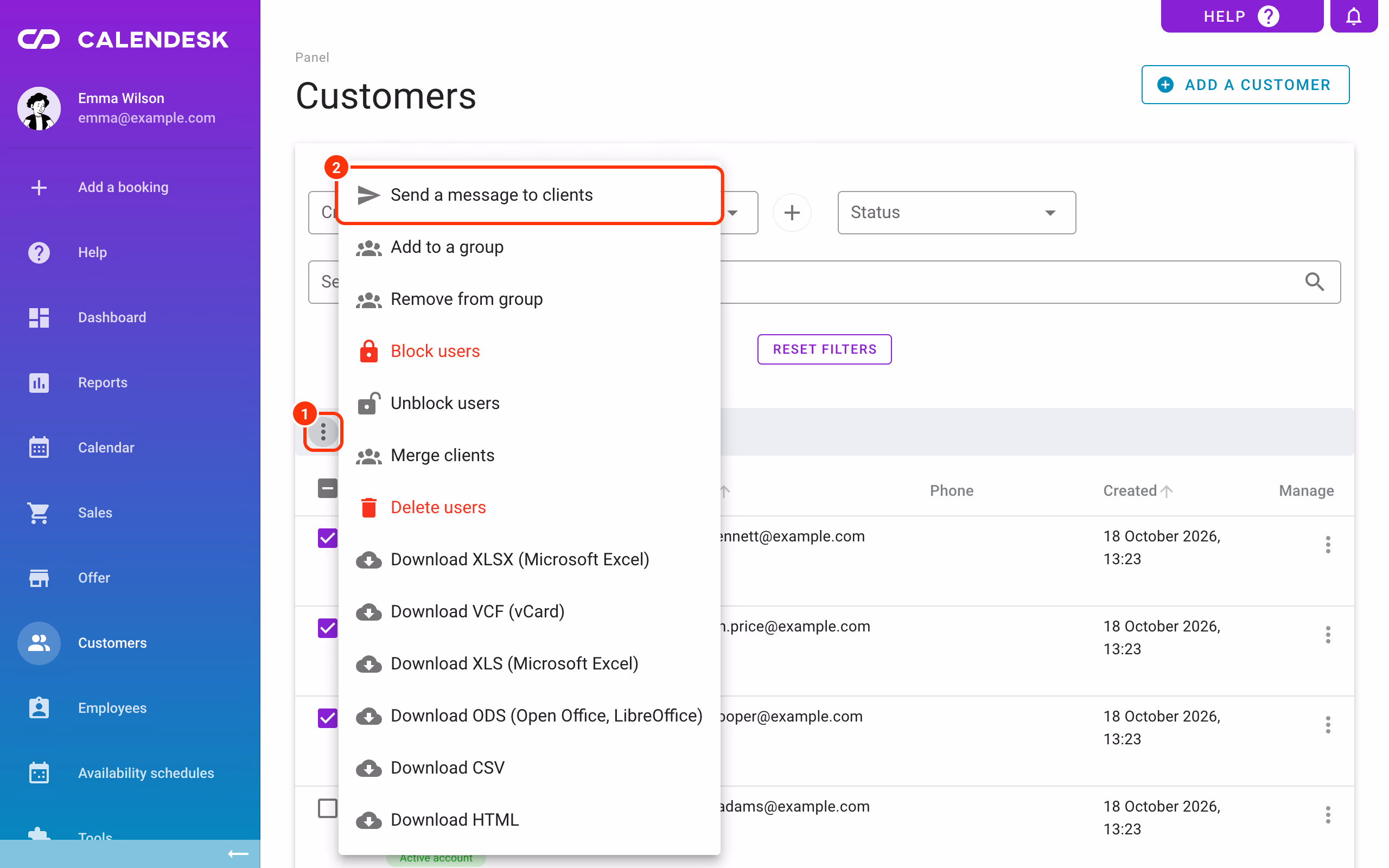This screenshot has height=868, width=1389.
Task: Choose Delete users
Action: (x=529, y=507)
